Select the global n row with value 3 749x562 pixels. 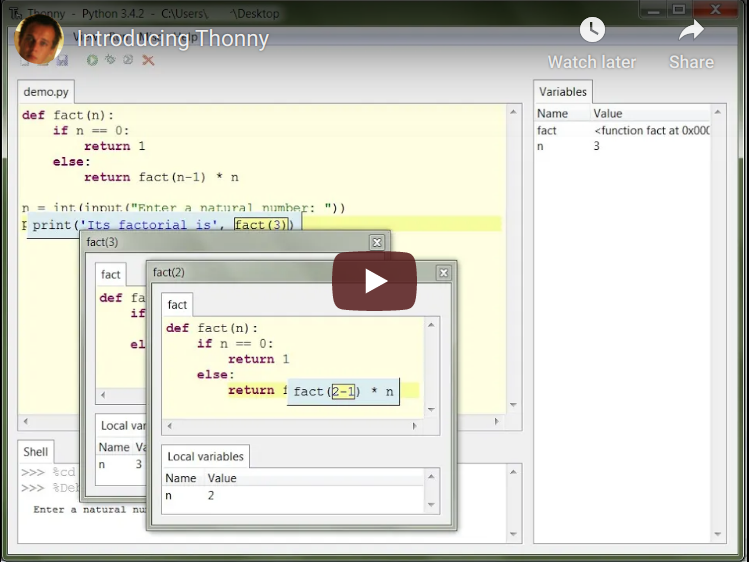[x=622, y=146]
